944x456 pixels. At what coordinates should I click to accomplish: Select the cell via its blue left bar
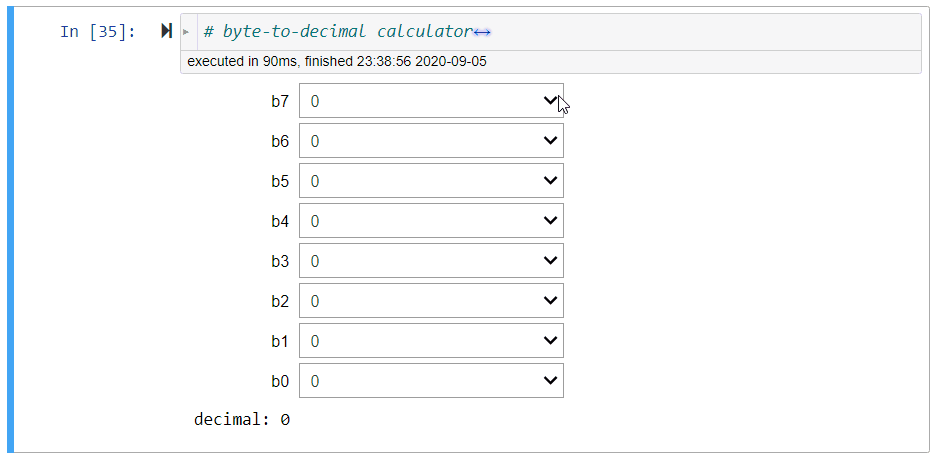click(11, 228)
